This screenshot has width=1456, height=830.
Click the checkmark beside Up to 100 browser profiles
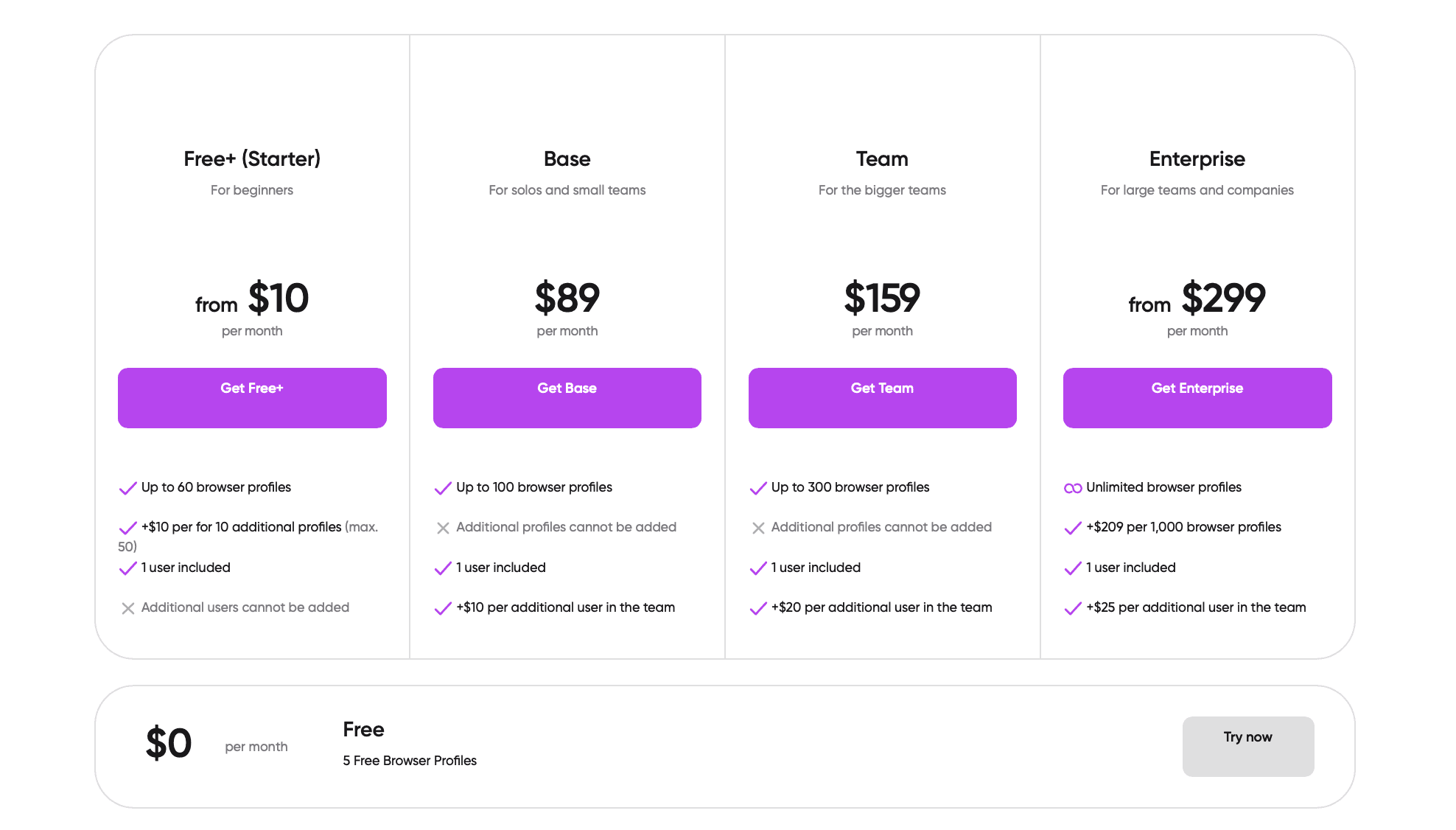(443, 488)
